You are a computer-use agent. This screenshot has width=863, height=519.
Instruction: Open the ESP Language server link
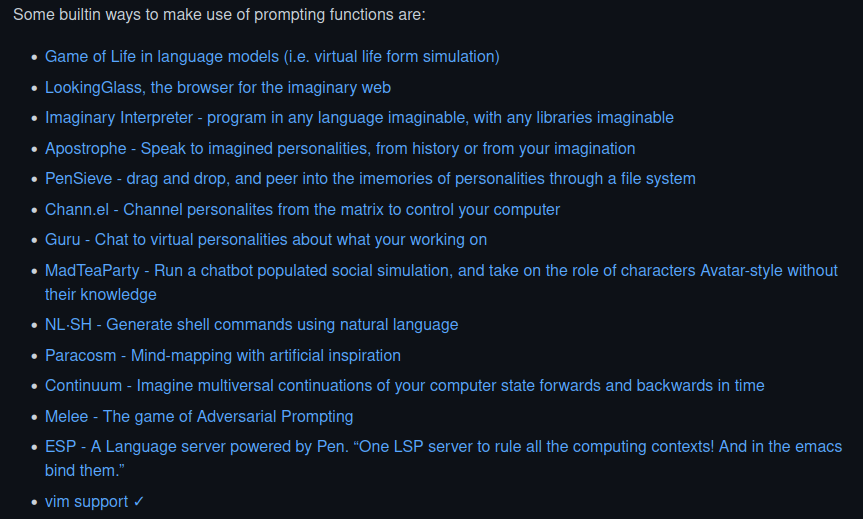(x=444, y=446)
